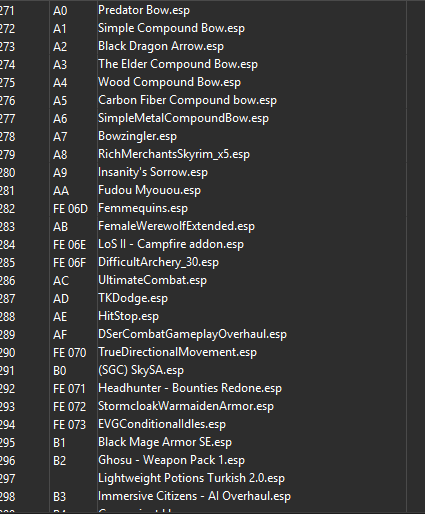425x514 pixels.
Task: Select The Elder Compound Bow.esp
Action: click(178, 64)
